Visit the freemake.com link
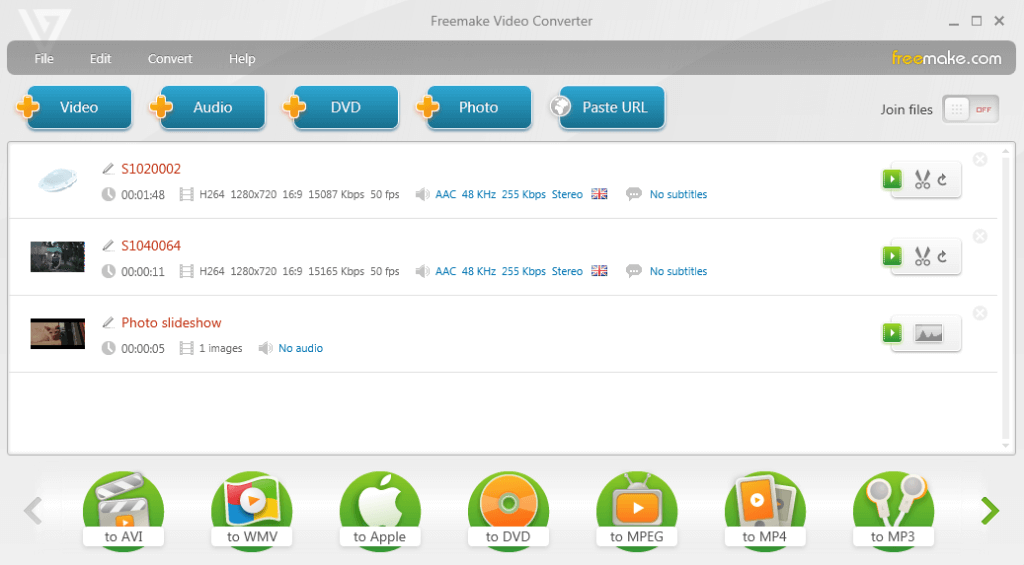 (946, 58)
